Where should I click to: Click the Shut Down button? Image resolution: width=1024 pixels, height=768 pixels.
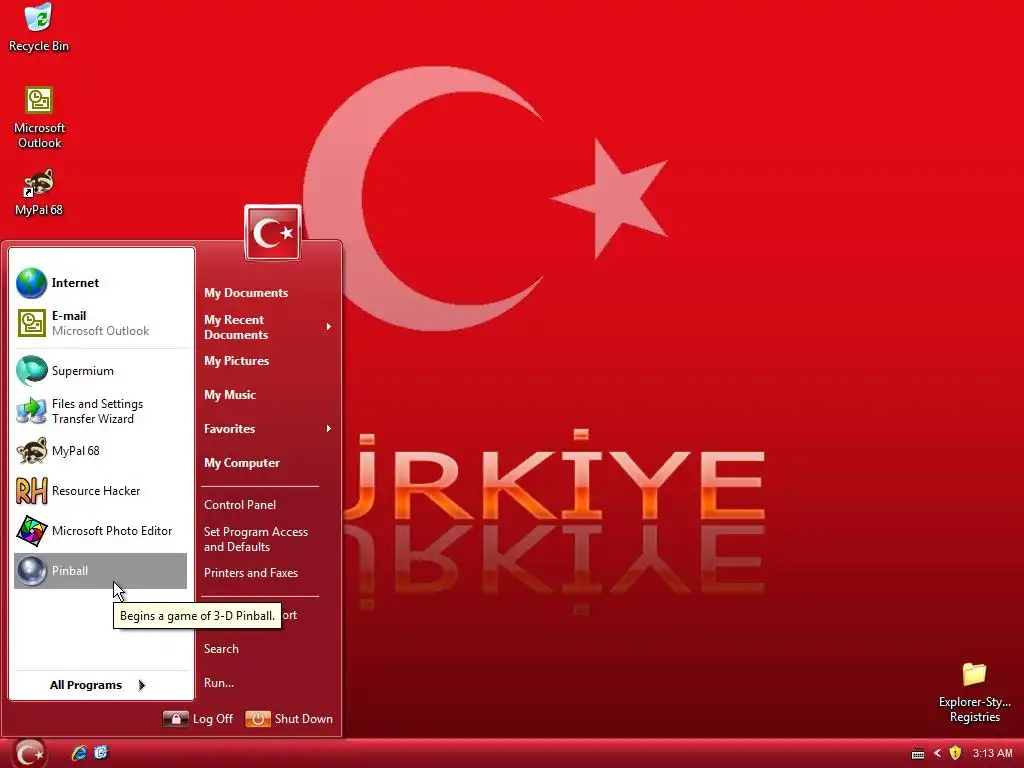coord(289,719)
